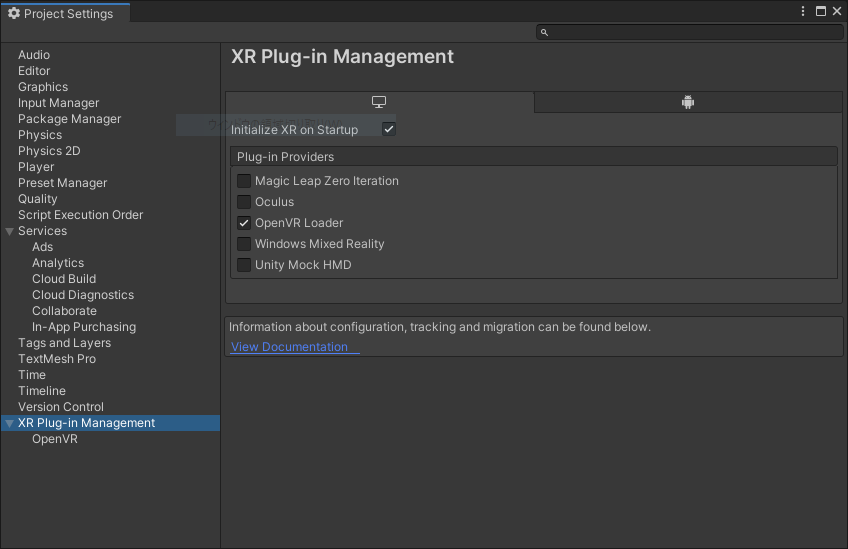Open the window's three-dot options menu
Viewport: 848px width, 549px height.
pyautogui.click(x=803, y=11)
